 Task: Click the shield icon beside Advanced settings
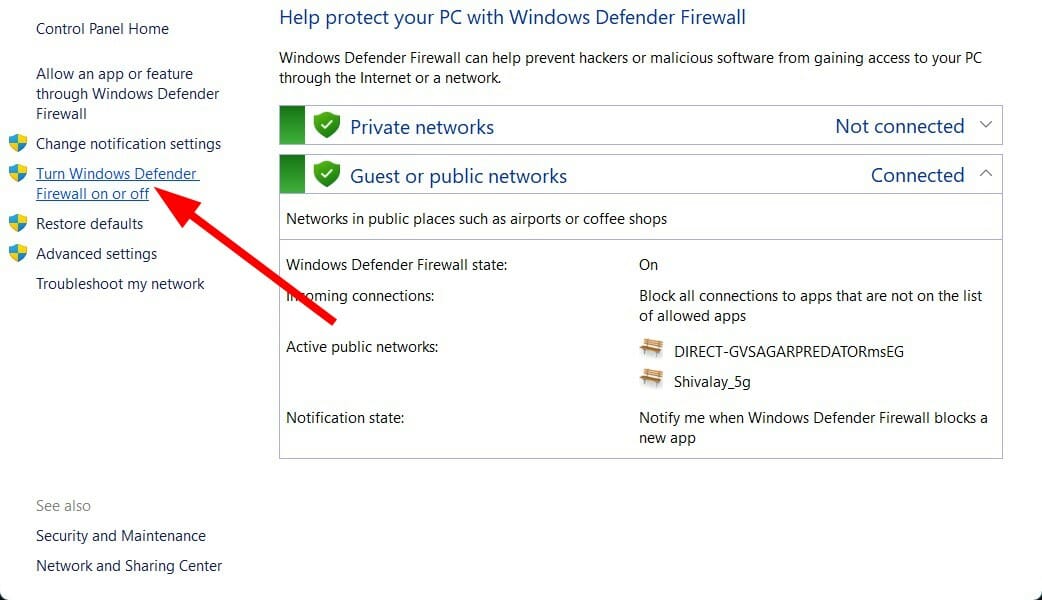(17, 253)
